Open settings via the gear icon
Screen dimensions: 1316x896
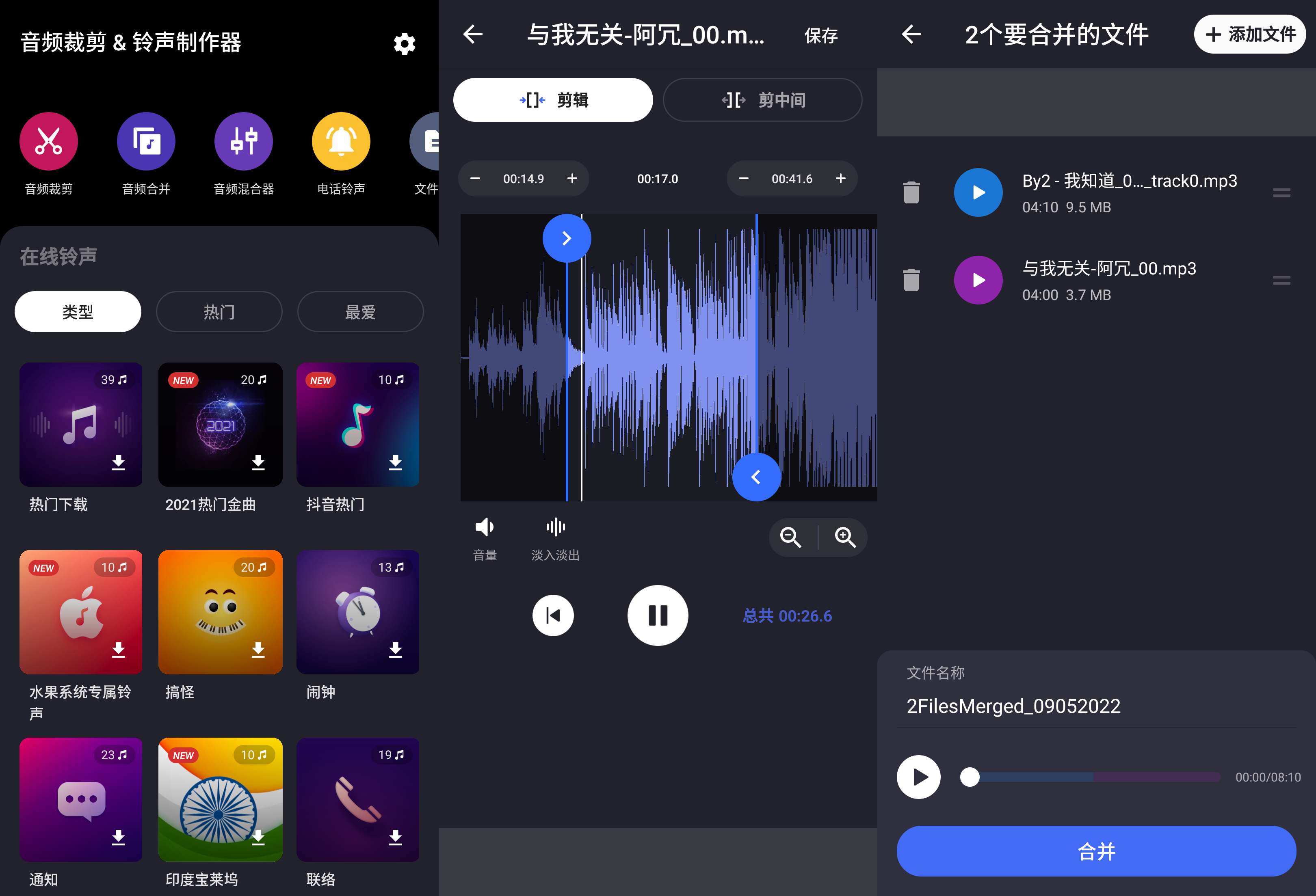(x=404, y=43)
